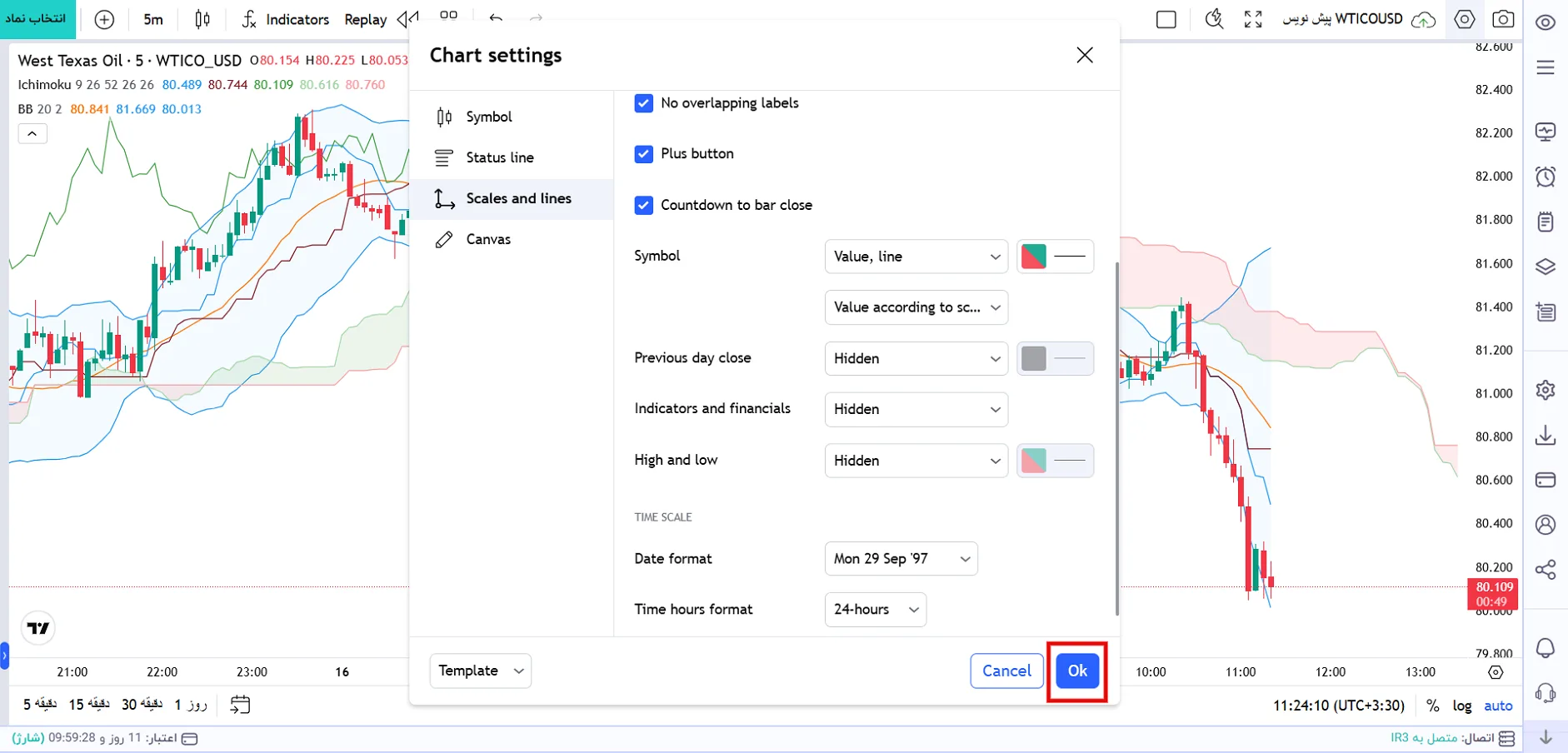The width and height of the screenshot is (1568, 753).
Task: Click the undo arrow in toolbar
Action: click(497, 18)
